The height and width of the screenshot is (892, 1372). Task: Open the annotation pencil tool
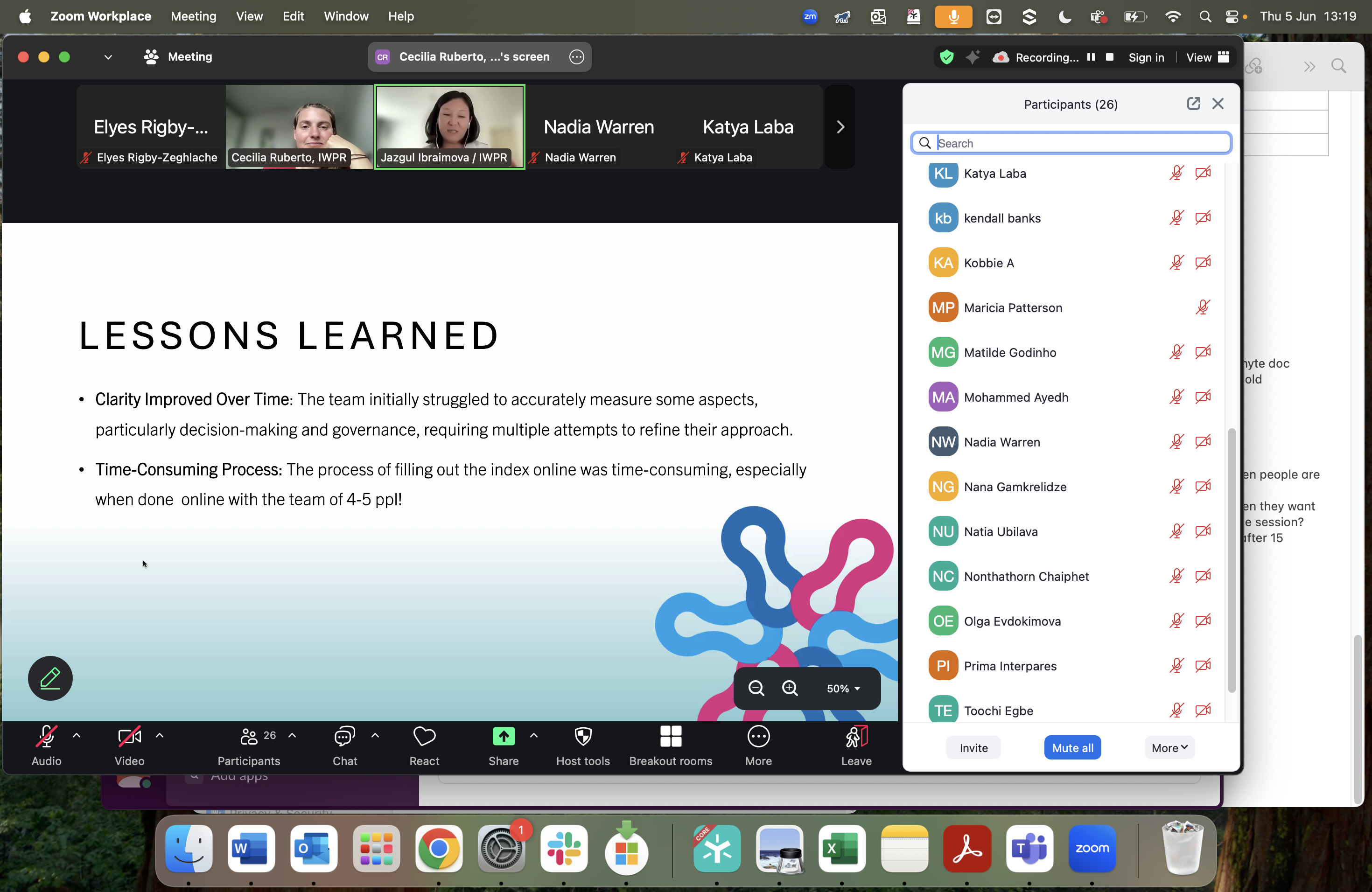point(50,678)
